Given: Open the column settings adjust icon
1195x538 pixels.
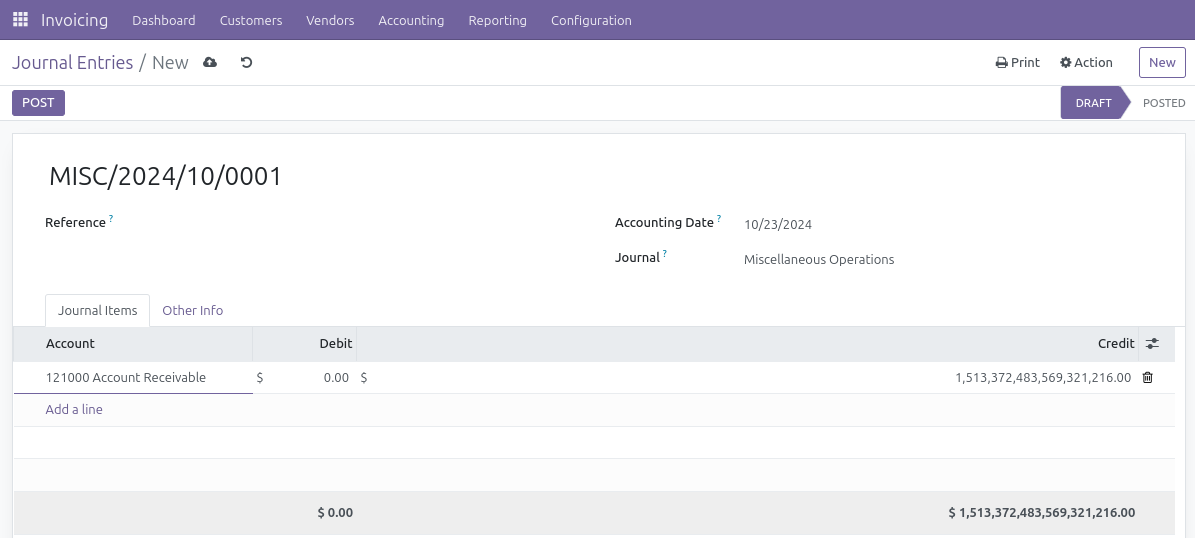Looking at the screenshot, I should click(1152, 344).
